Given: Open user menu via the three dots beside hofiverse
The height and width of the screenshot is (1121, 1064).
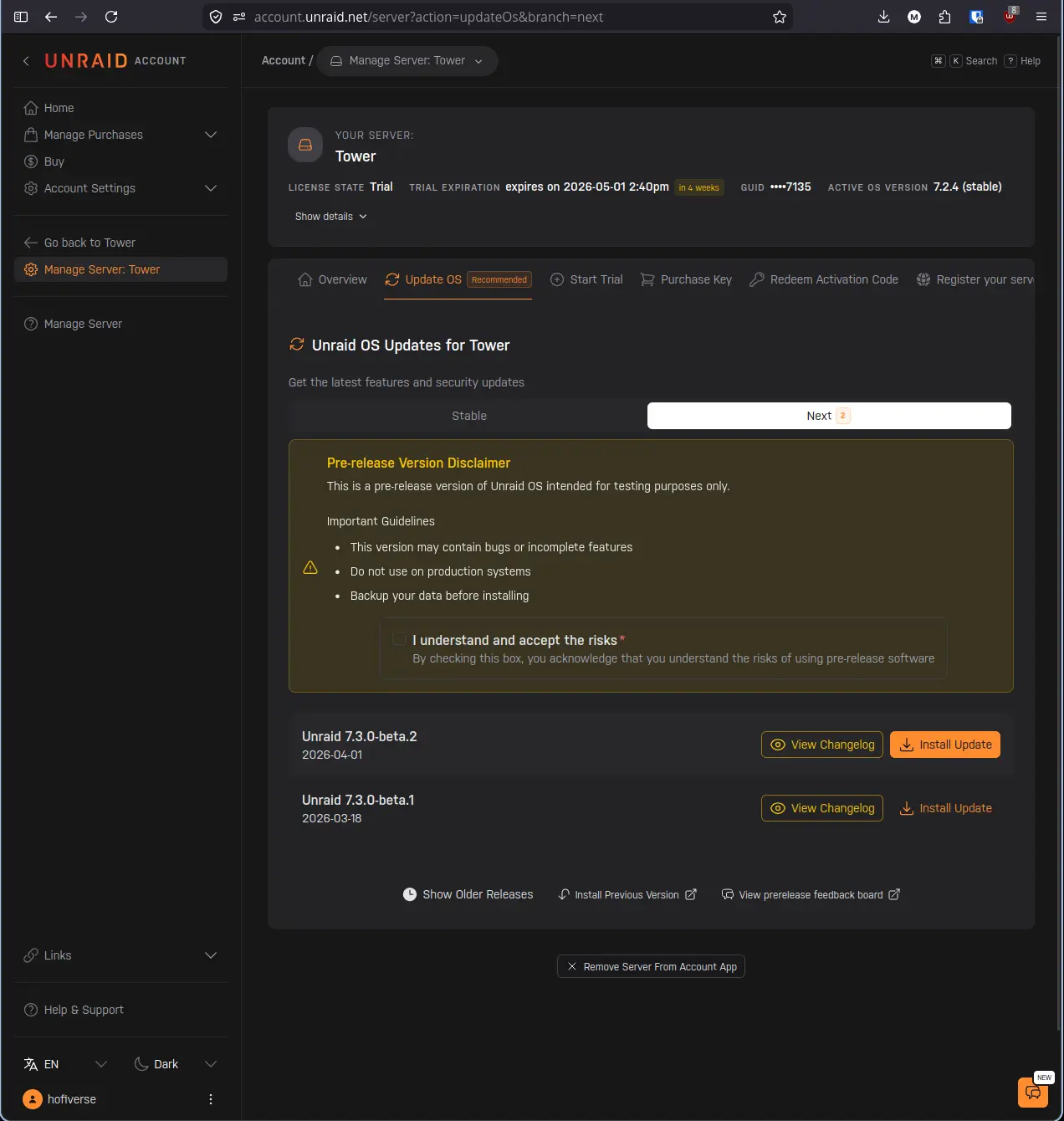Looking at the screenshot, I should [211, 1099].
